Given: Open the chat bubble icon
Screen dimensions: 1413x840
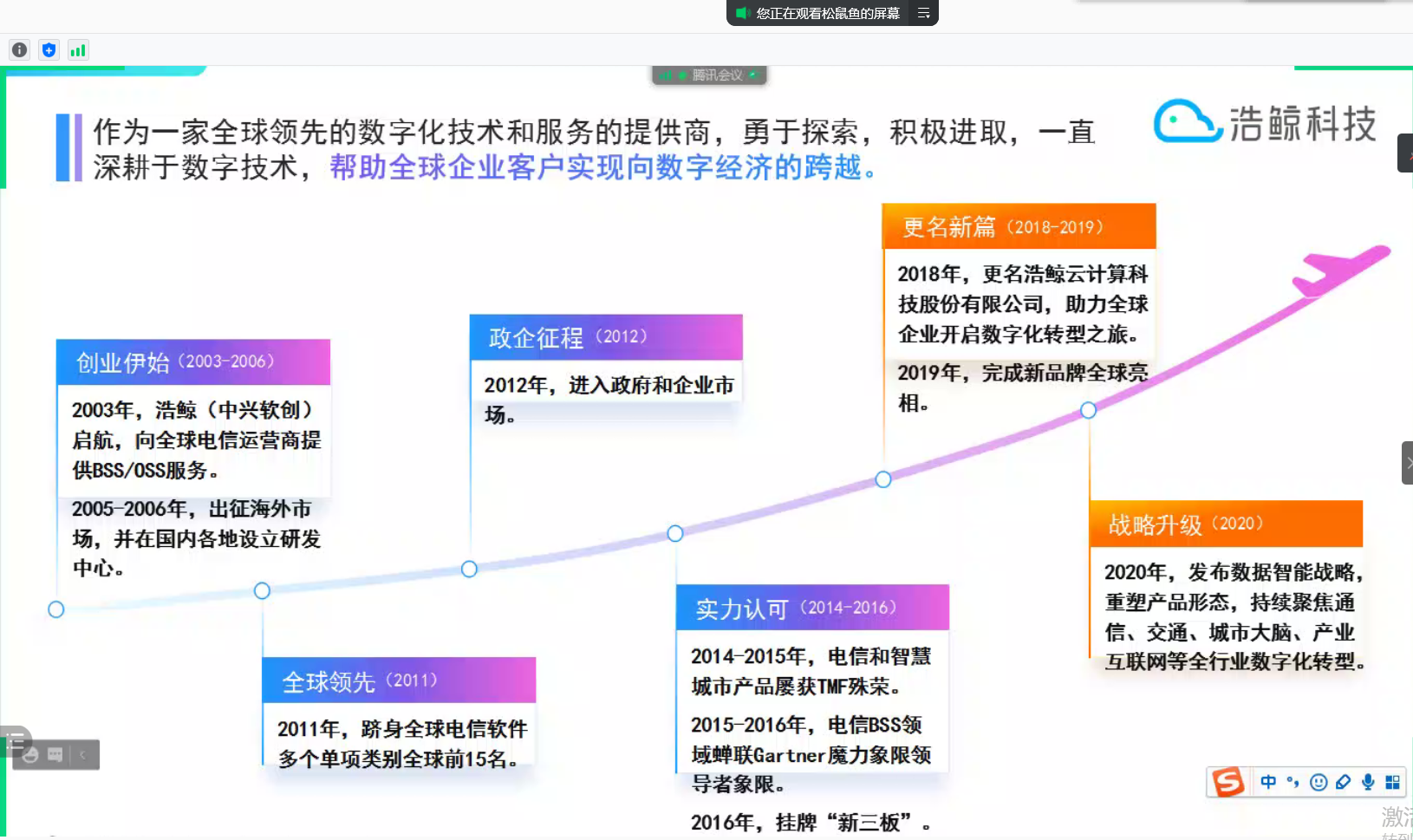Looking at the screenshot, I should (55, 755).
